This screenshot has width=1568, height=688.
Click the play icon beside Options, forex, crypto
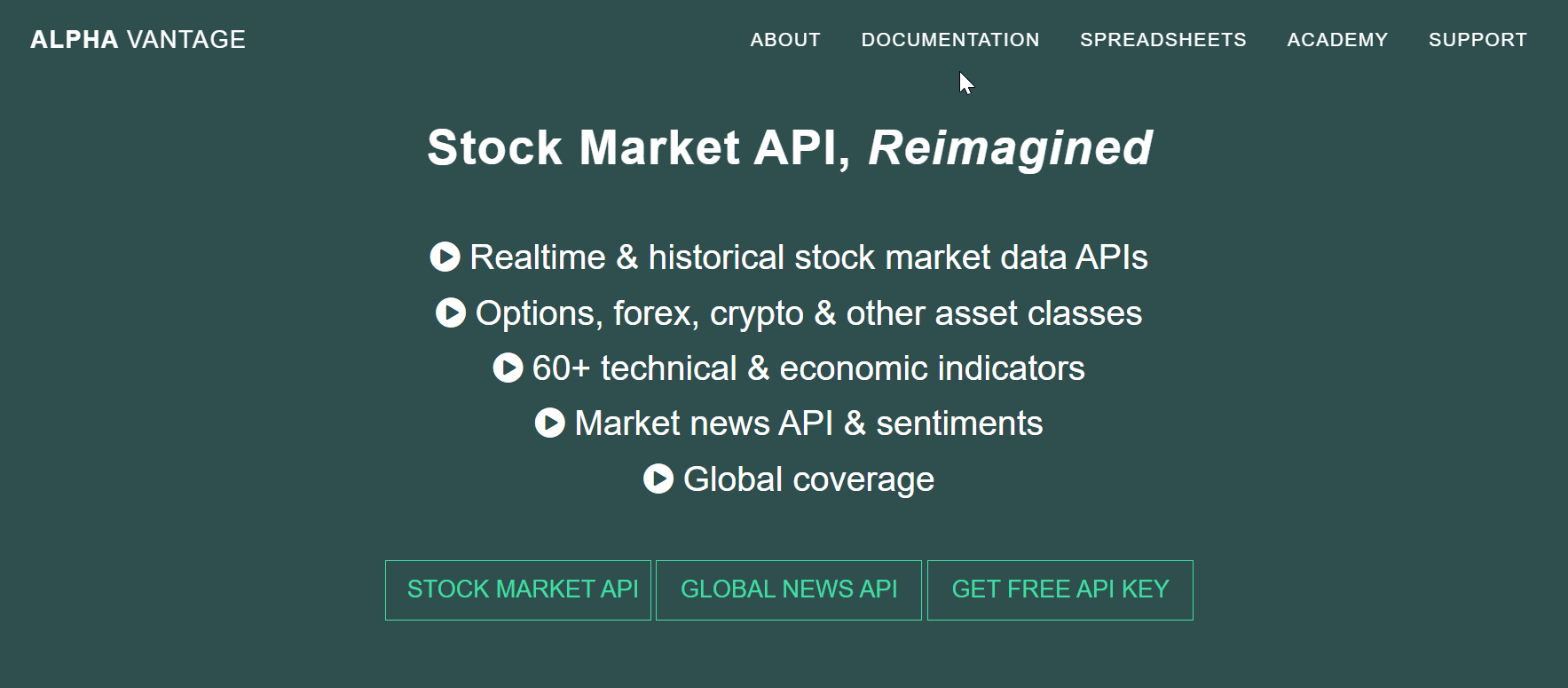(451, 312)
